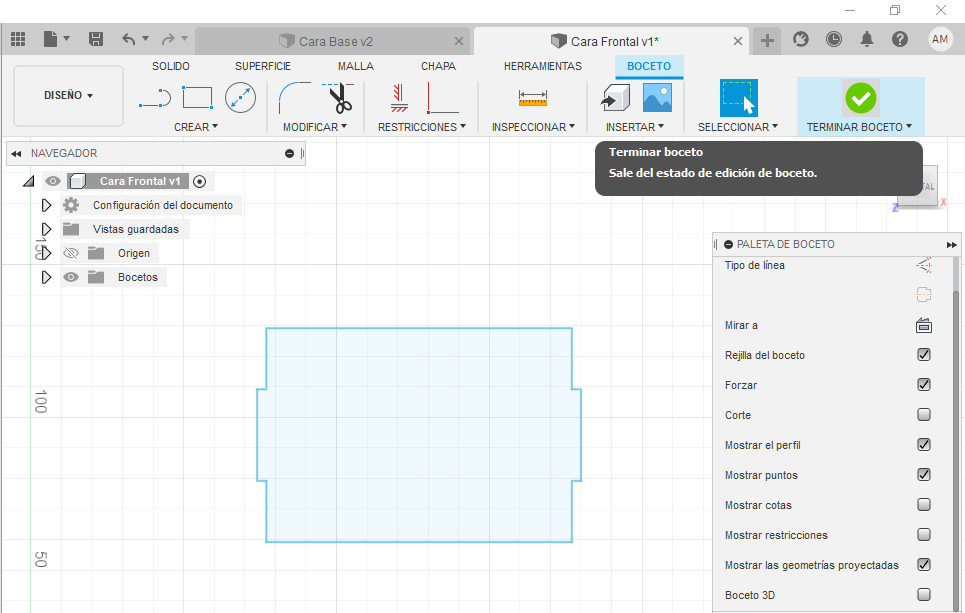Open the DISEÑO workspace dropdown
The width and height of the screenshot is (965, 613).
68,95
